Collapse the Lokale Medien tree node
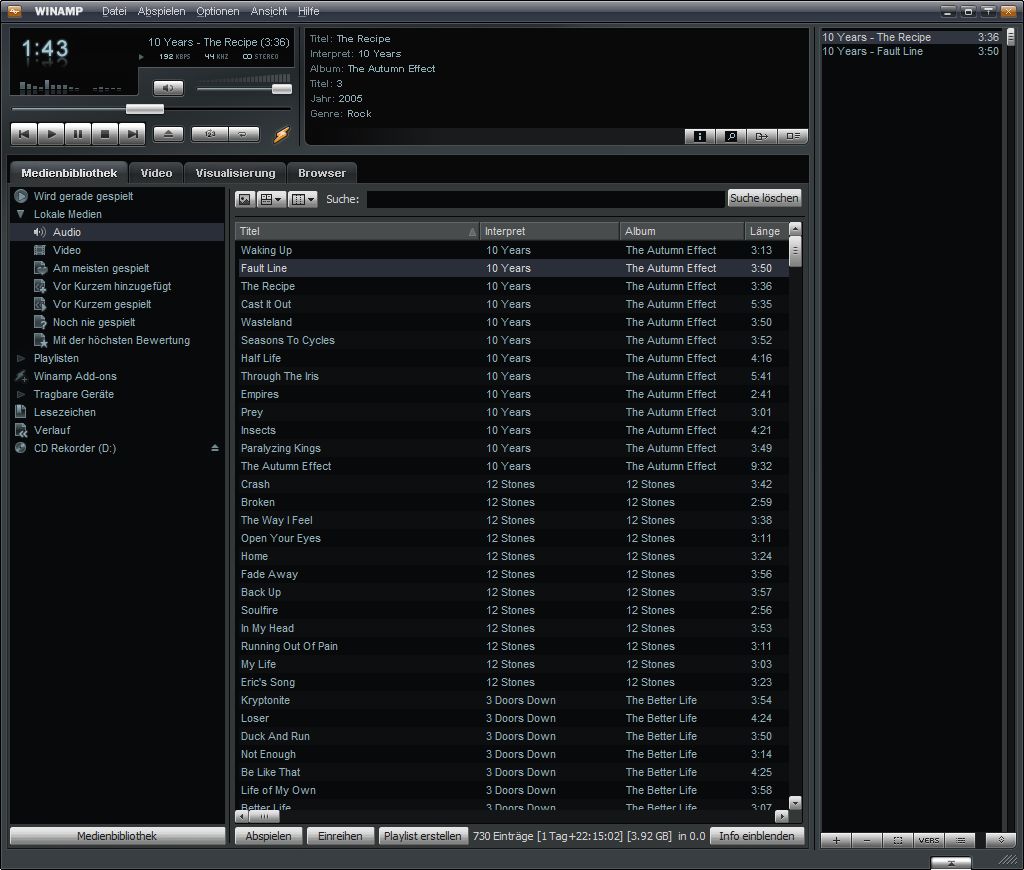 pos(21,214)
